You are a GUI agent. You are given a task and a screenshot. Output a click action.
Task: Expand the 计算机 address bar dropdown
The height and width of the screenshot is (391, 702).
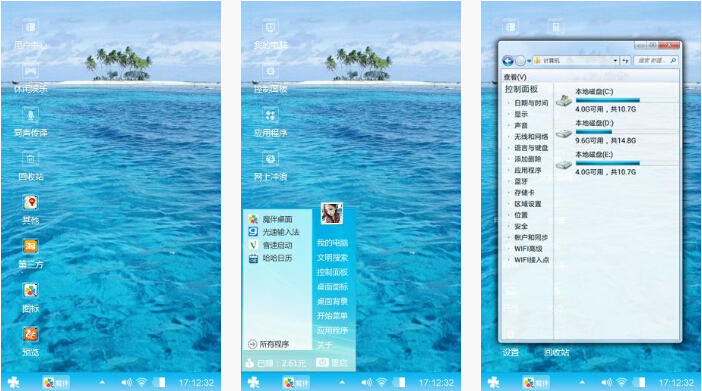click(616, 60)
